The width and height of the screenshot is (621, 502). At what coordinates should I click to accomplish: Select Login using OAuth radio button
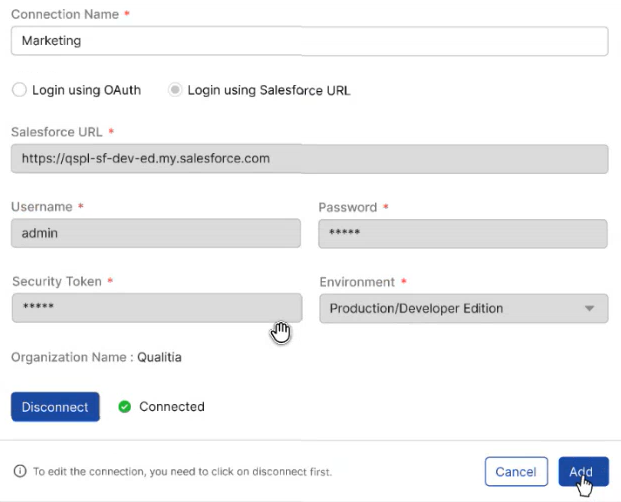(19, 90)
